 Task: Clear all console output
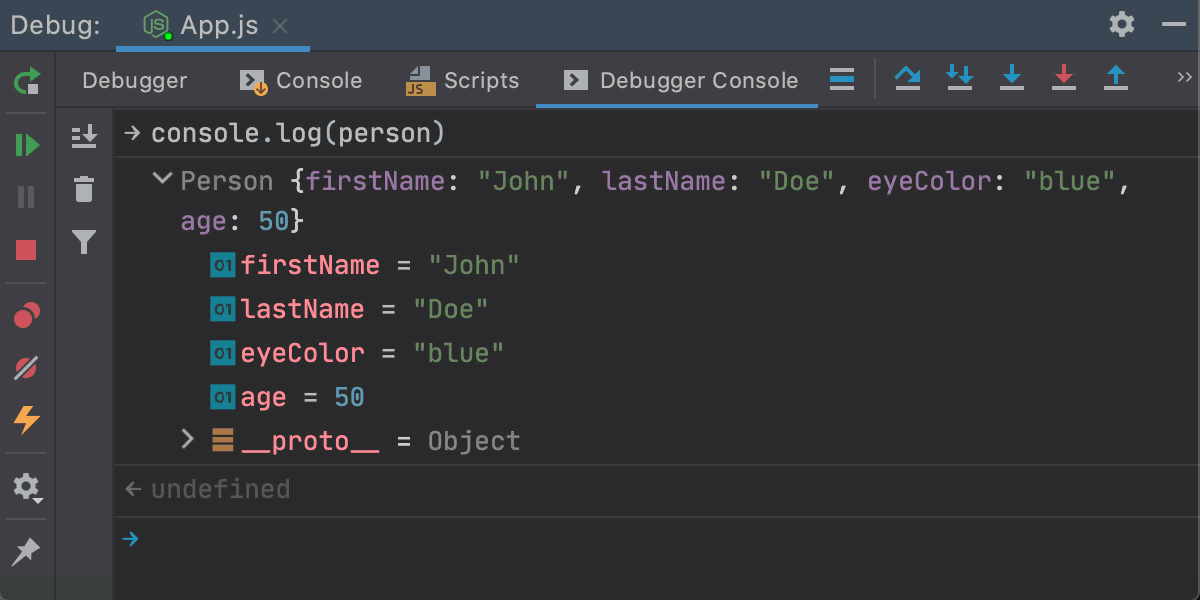[85, 188]
